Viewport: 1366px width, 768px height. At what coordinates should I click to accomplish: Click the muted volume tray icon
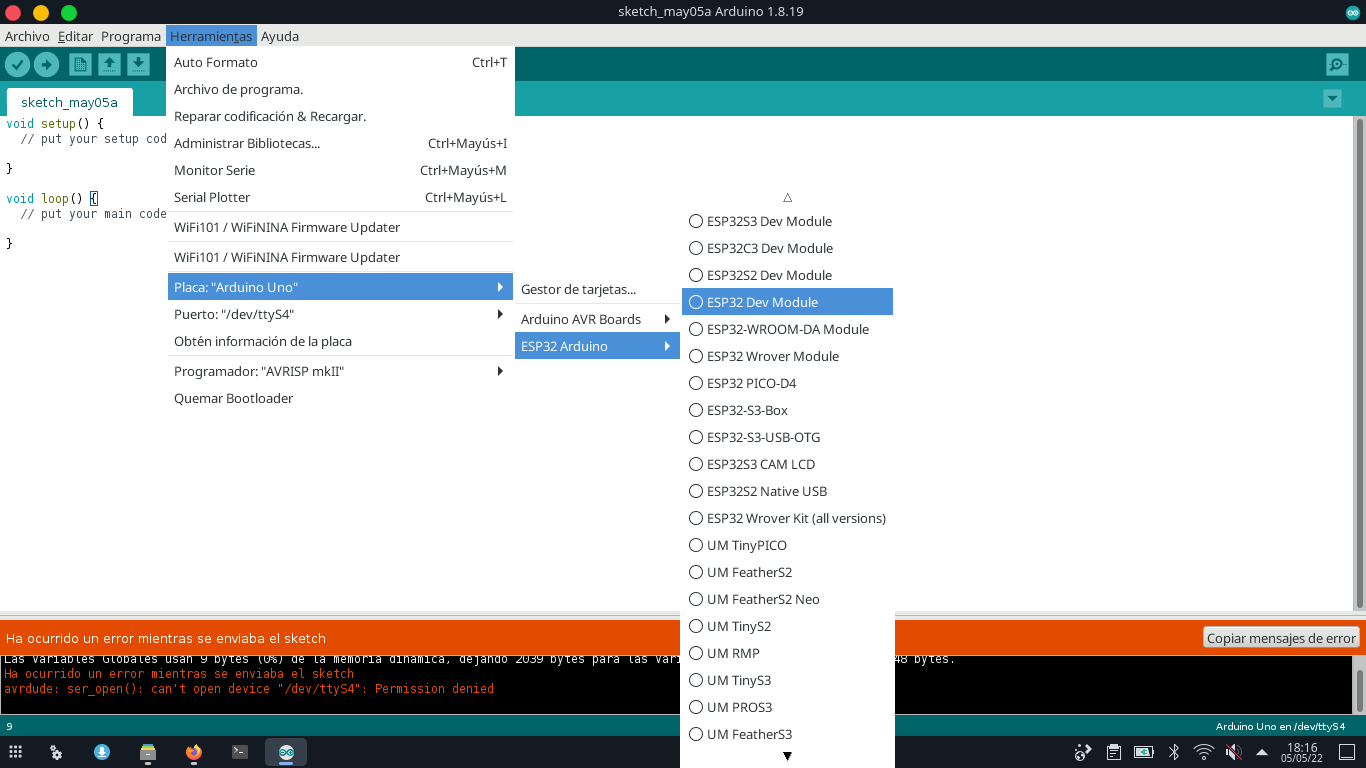point(1234,752)
